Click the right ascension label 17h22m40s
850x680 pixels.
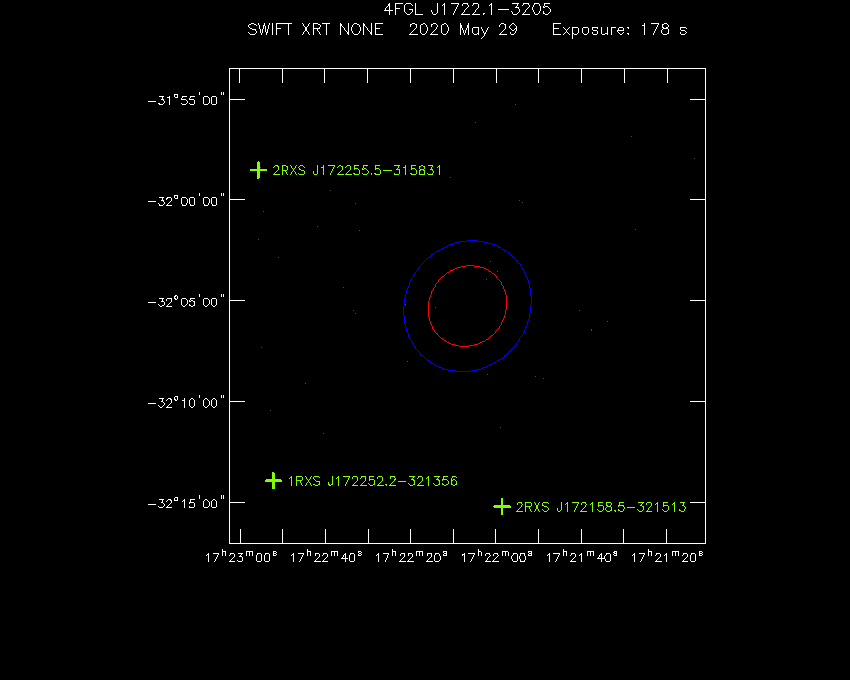pyautogui.click(x=326, y=557)
